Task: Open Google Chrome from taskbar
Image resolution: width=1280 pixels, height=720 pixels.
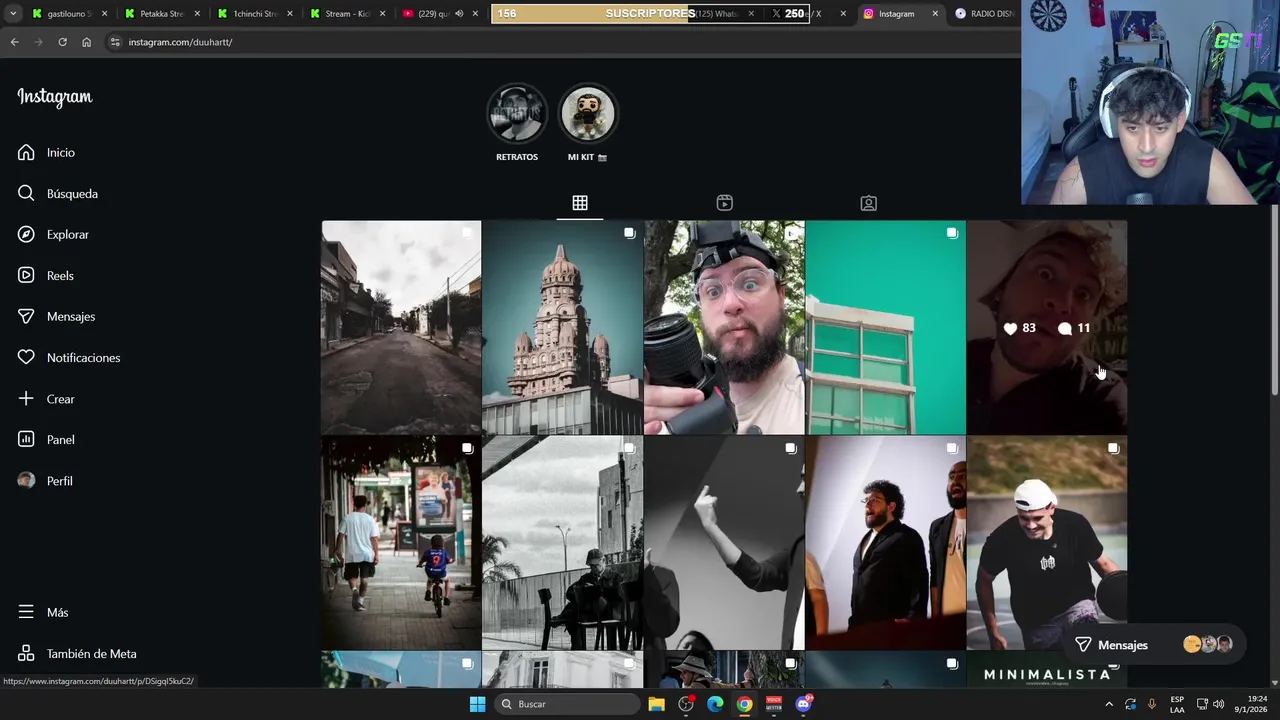Action: [744, 704]
